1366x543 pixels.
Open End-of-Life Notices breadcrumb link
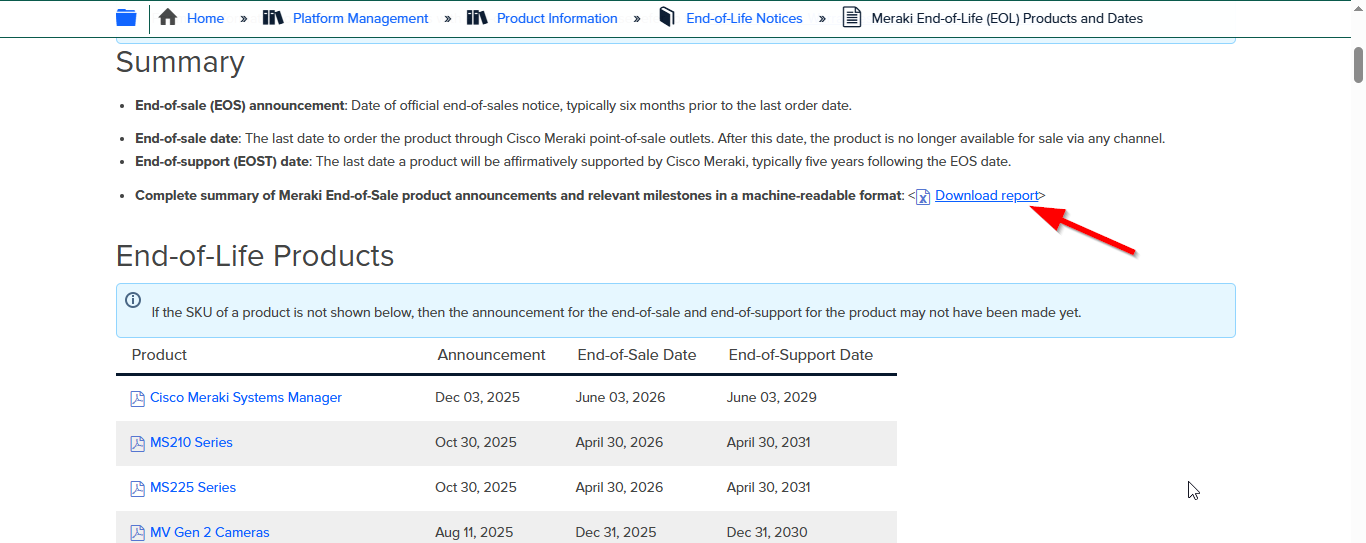pos(744,18)
